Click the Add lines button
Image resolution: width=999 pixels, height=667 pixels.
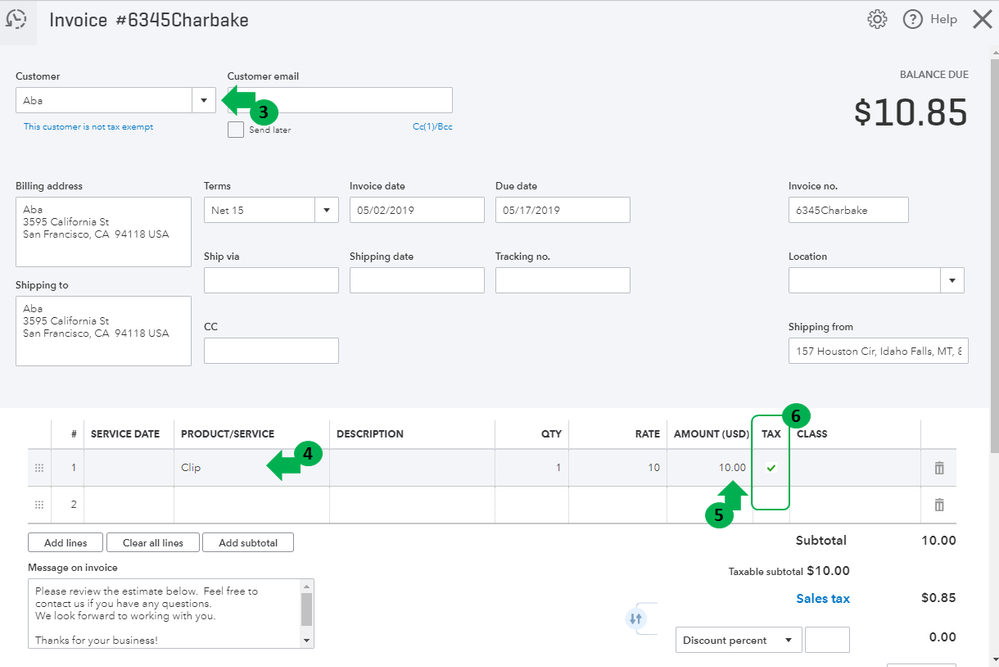pos(65,543)
